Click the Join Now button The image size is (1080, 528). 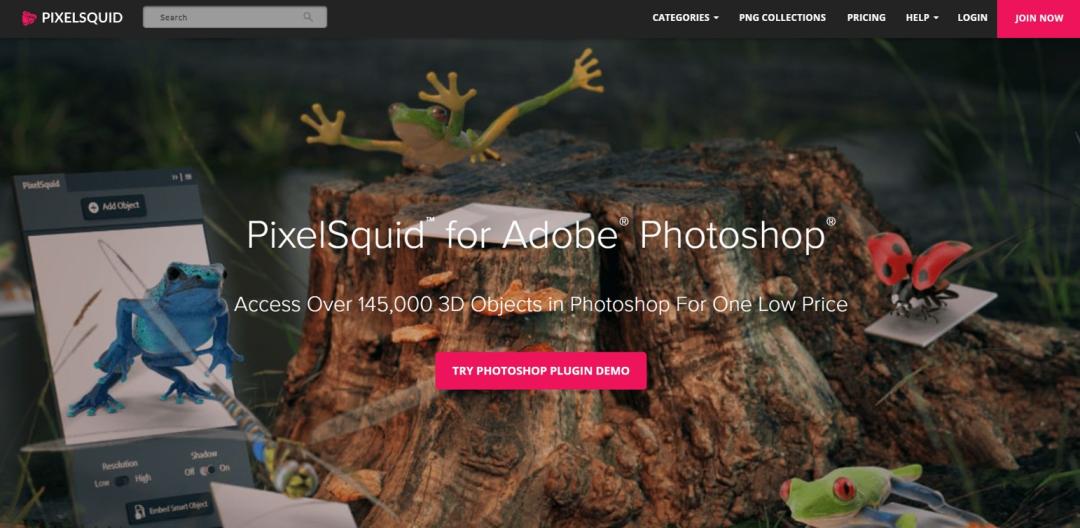tap(1039, 19)
